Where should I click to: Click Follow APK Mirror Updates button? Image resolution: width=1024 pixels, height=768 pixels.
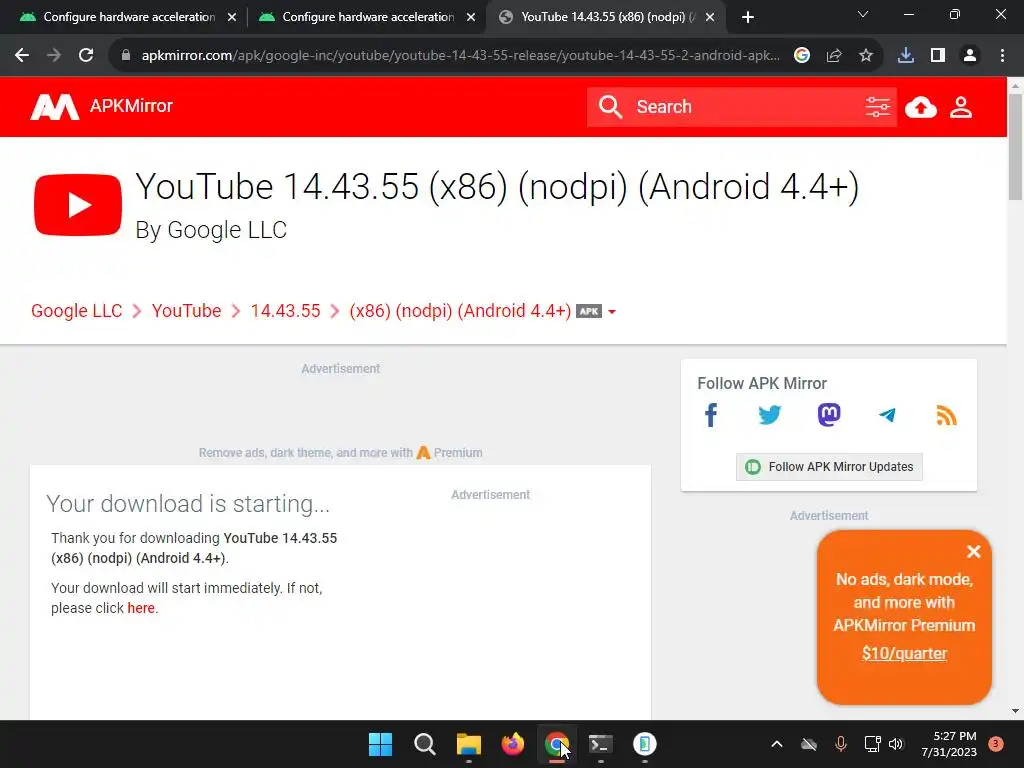tap(829, 467)
